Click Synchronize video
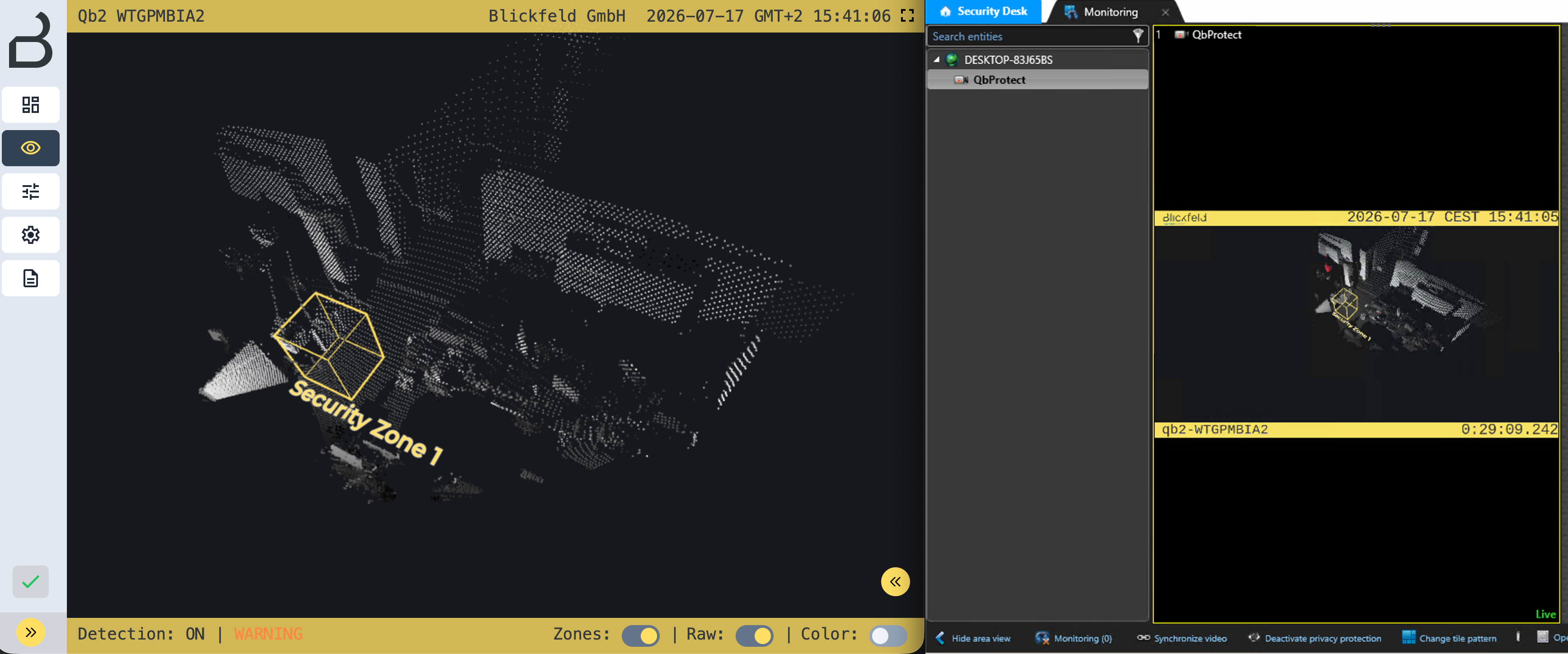The height and width of the screenshot is (654, 1568). [1182, 638]
